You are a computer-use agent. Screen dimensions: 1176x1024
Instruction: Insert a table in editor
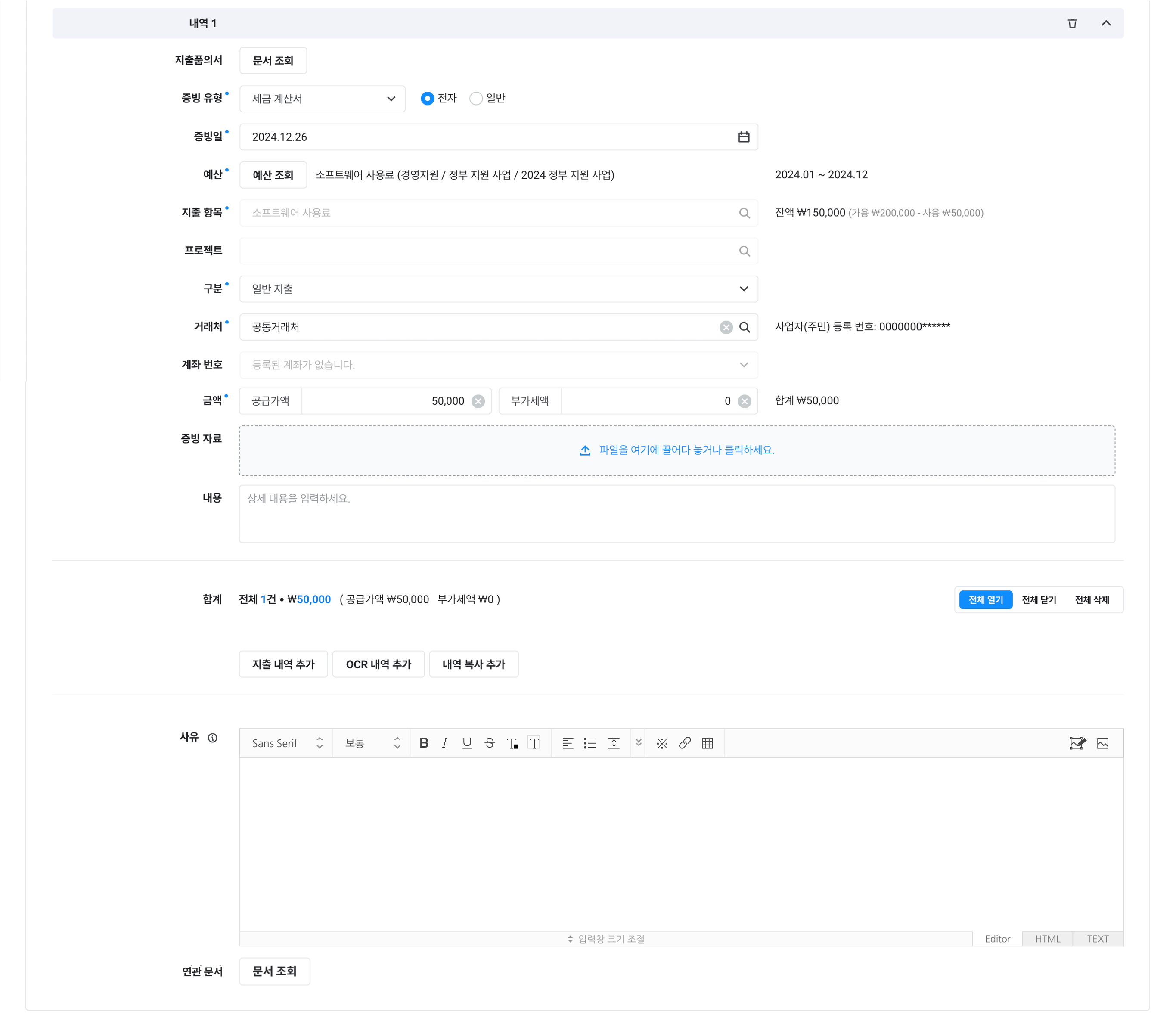[707, 743]
